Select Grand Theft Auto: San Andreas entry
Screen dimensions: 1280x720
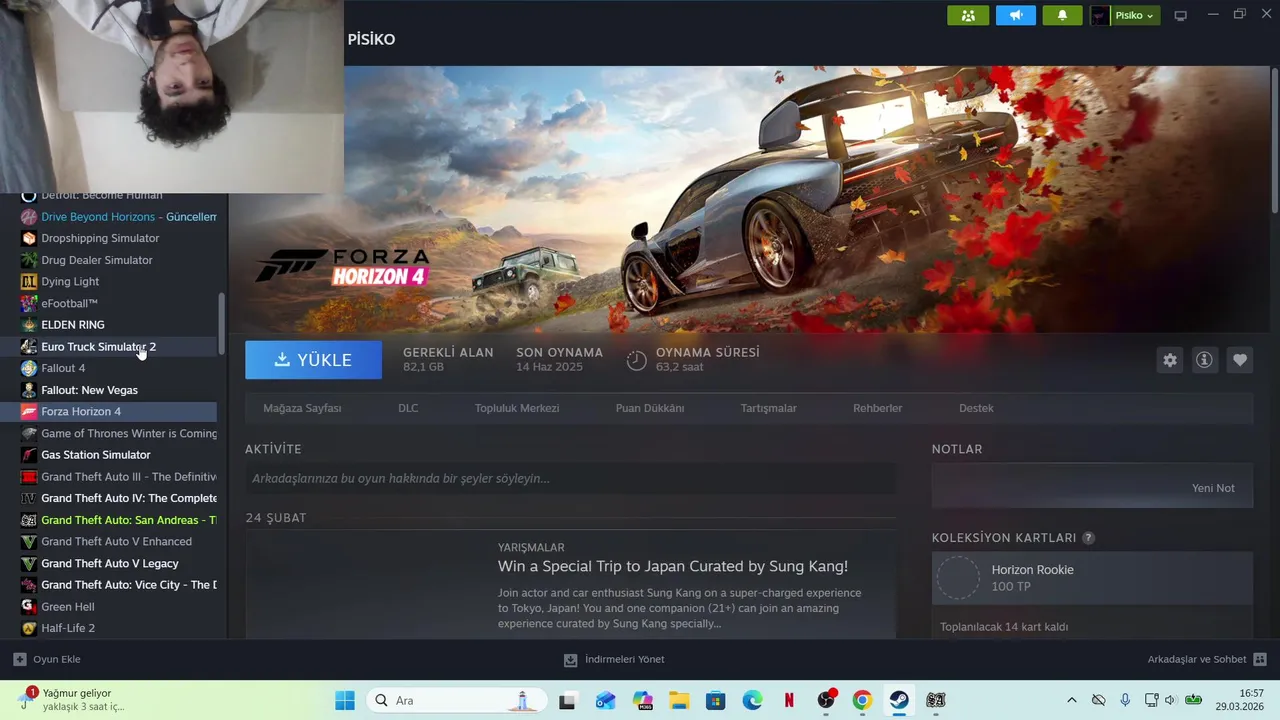pyautogui.click(x=119, y=520)
